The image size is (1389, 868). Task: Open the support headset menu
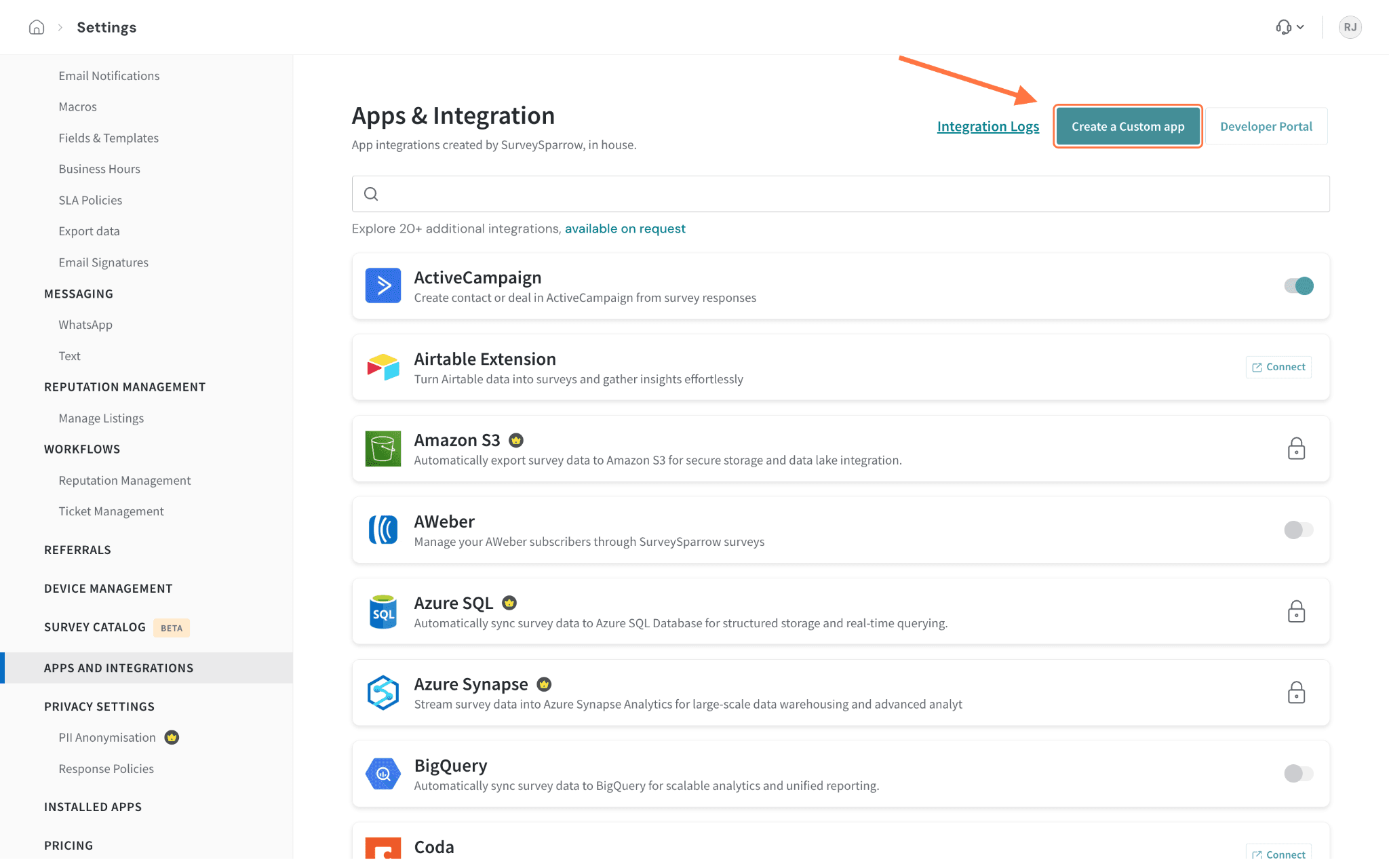pyautogui.click(x=1289, y=27)
